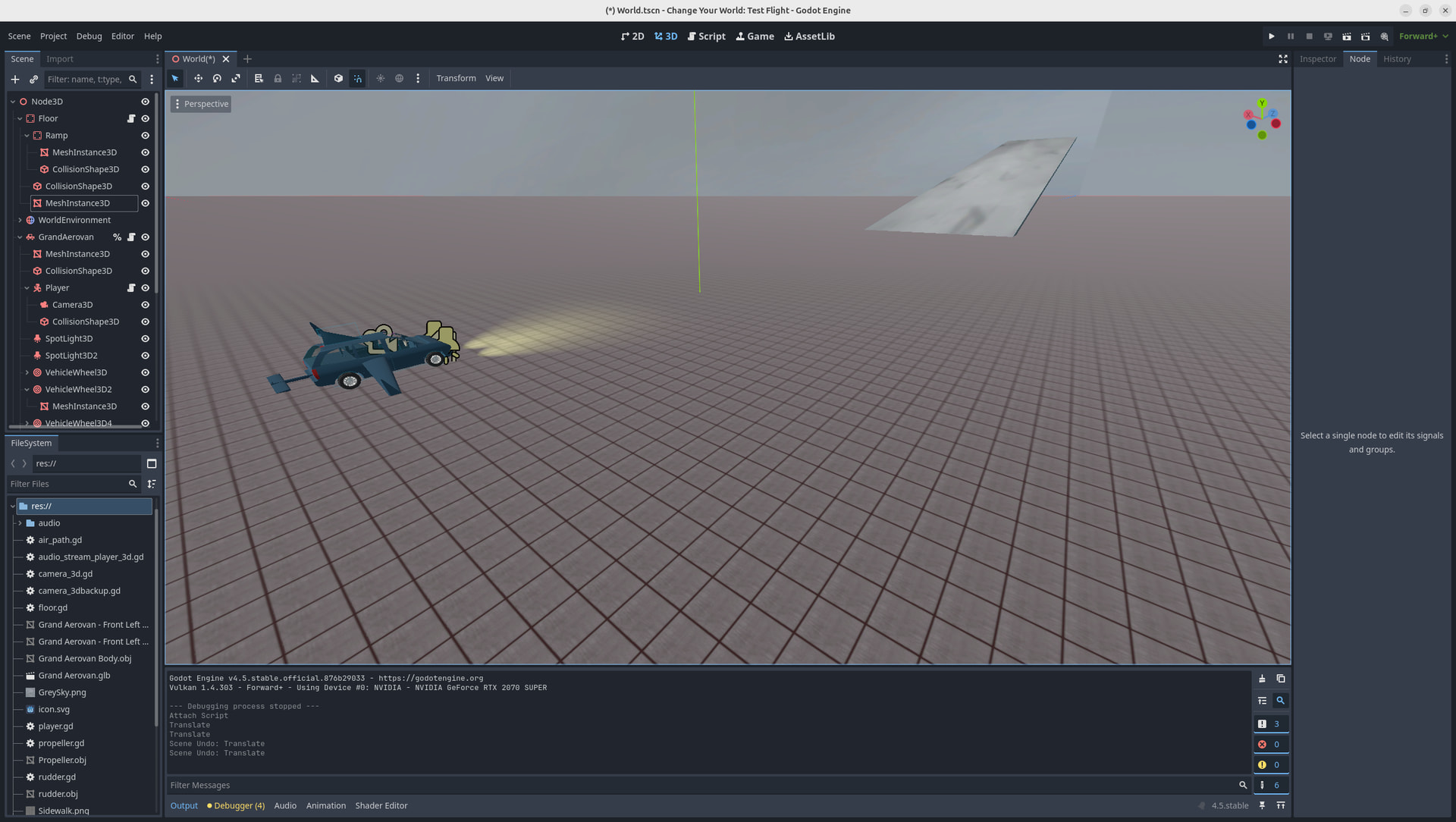
Task: Open the Debug menu
Action: pyautogui.click(x=89, y=36)
